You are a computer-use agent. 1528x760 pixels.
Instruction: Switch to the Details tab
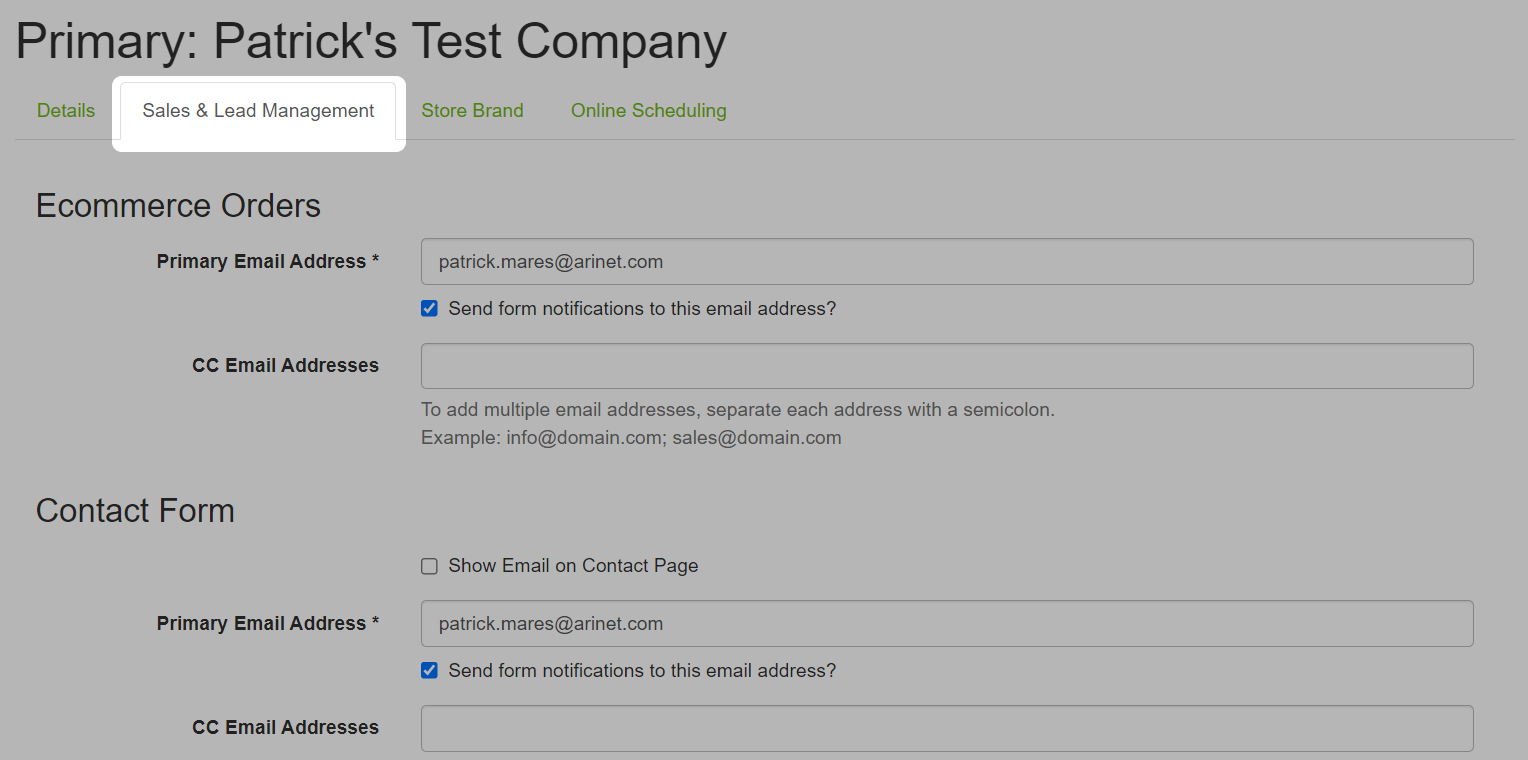(66, 111)
